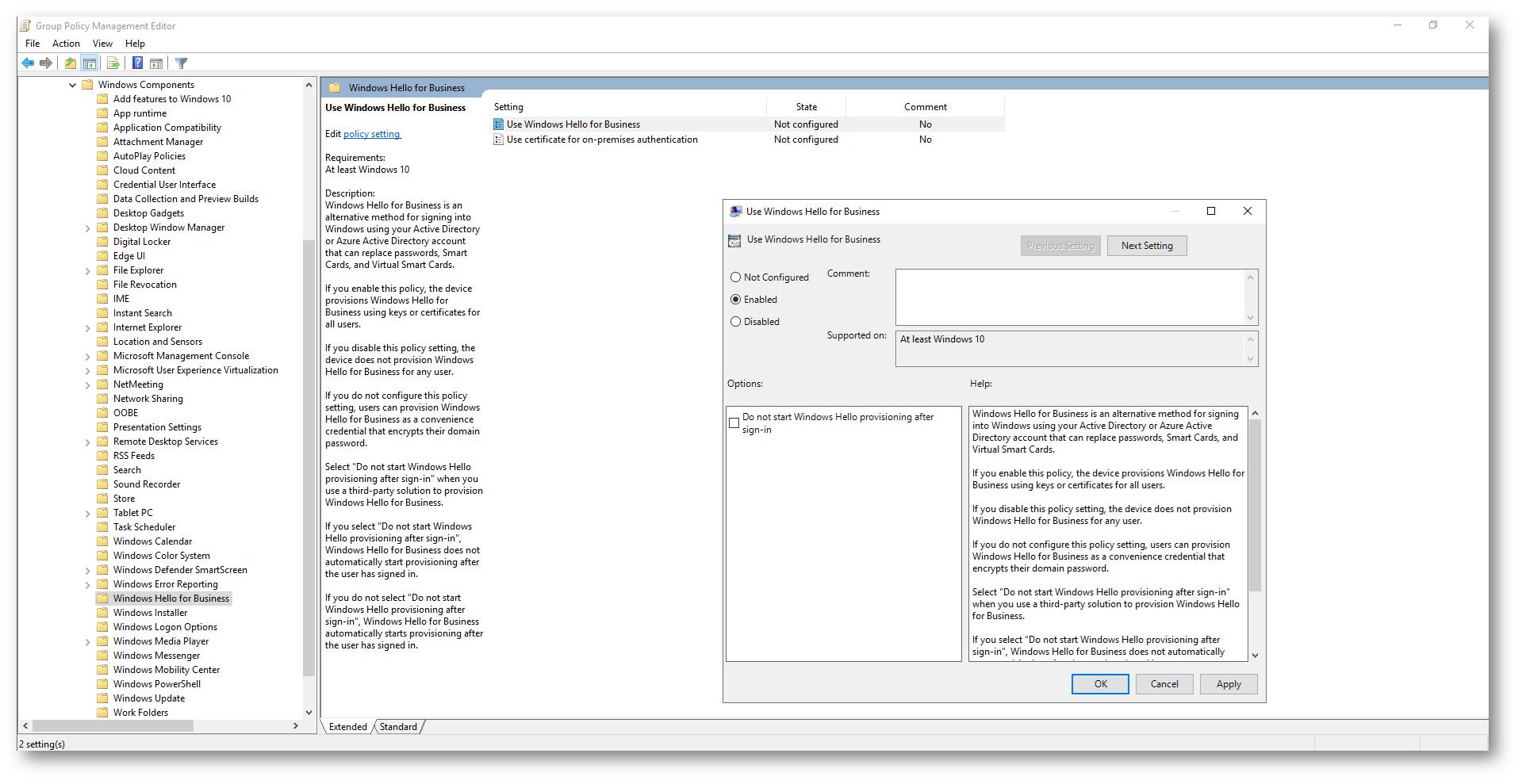The height and width of the screenshot is (784, 1522).
Task: Expand the File Explorer tree node
Action: [87, 271]
